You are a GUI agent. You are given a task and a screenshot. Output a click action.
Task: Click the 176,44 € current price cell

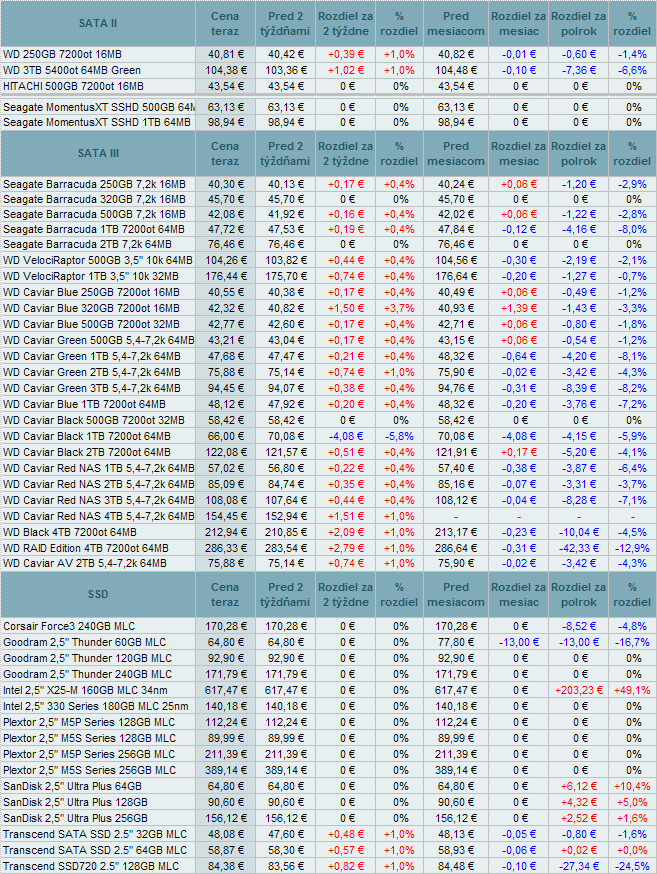click(225, 276)
